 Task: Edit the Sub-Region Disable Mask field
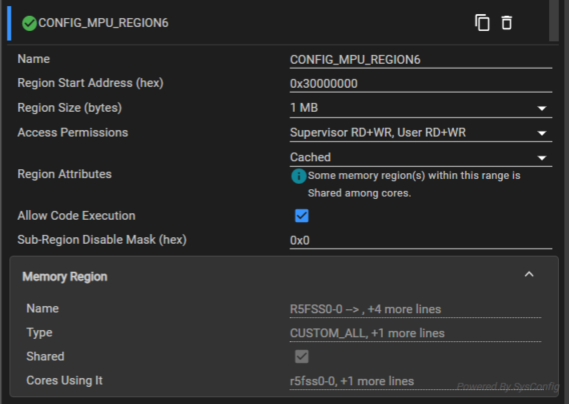[421, 240]
